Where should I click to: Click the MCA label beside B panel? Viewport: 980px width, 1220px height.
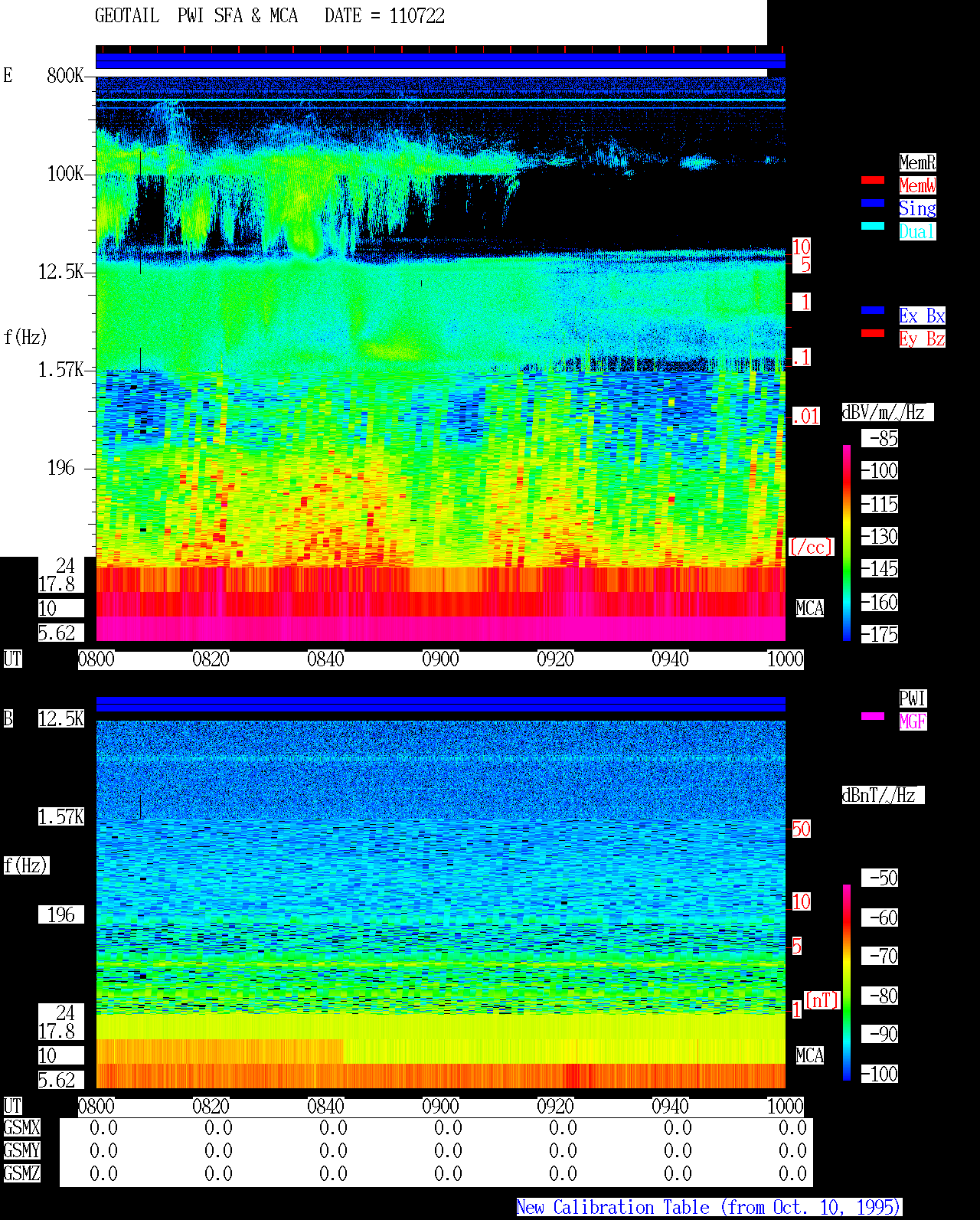click(x=809, y=1056)
